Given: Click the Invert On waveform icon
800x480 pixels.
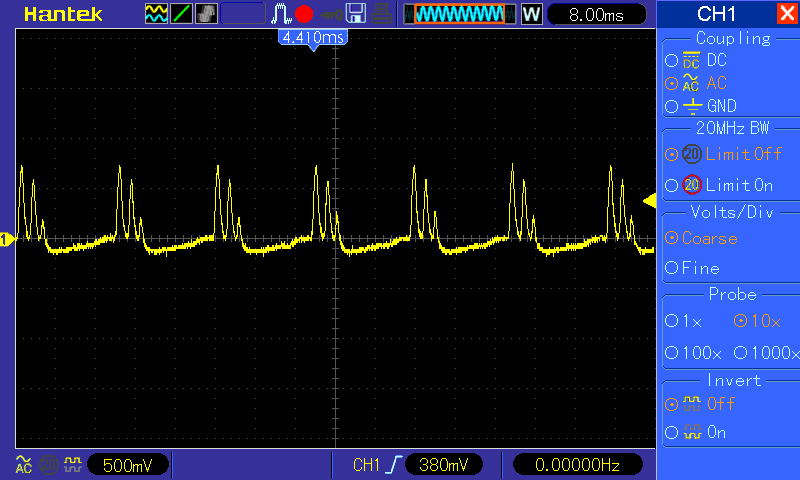Looking at the screenshot, I should 692,433.
